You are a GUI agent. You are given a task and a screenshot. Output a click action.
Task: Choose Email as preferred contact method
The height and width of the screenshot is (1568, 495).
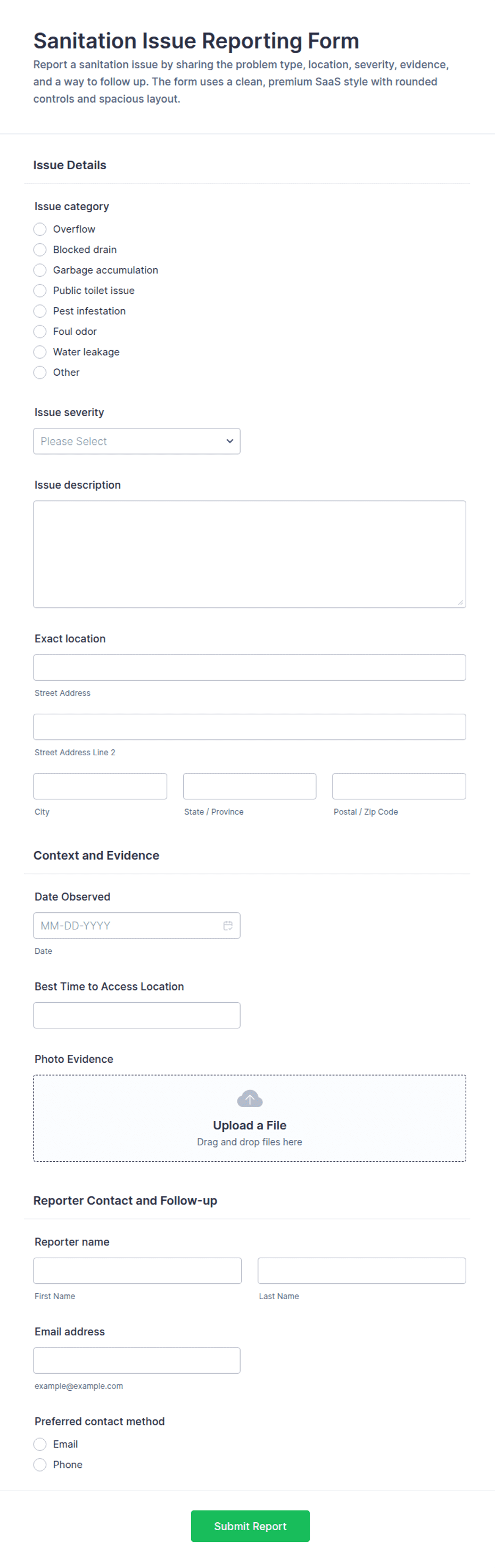(40, 1444)
